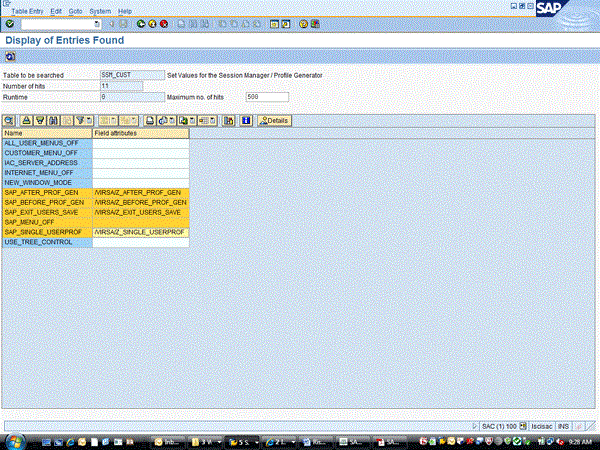Screen dimensions: 600x450
Task: Click the blue Information icon
Action: tap(245, 120)
